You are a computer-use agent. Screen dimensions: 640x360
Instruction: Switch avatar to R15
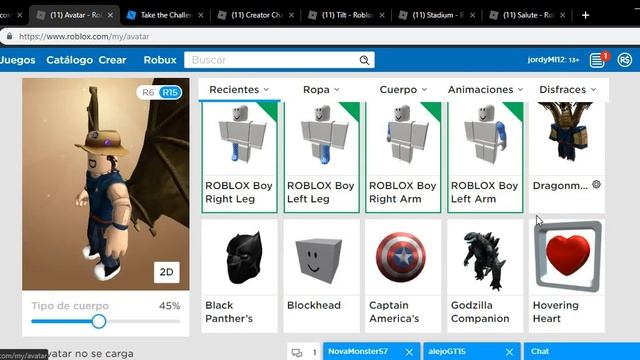click(170, 93)
